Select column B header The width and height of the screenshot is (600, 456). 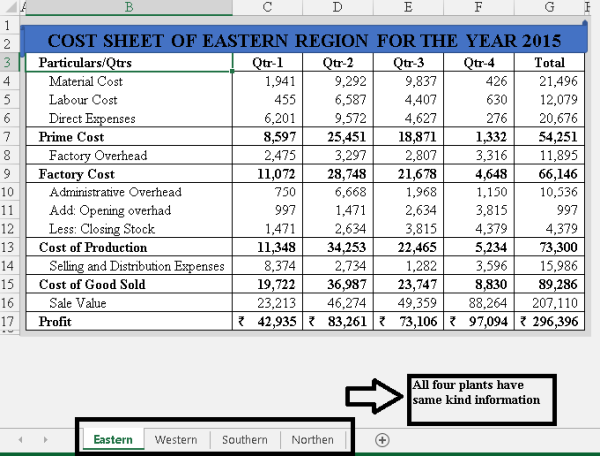tap(128, 8)
